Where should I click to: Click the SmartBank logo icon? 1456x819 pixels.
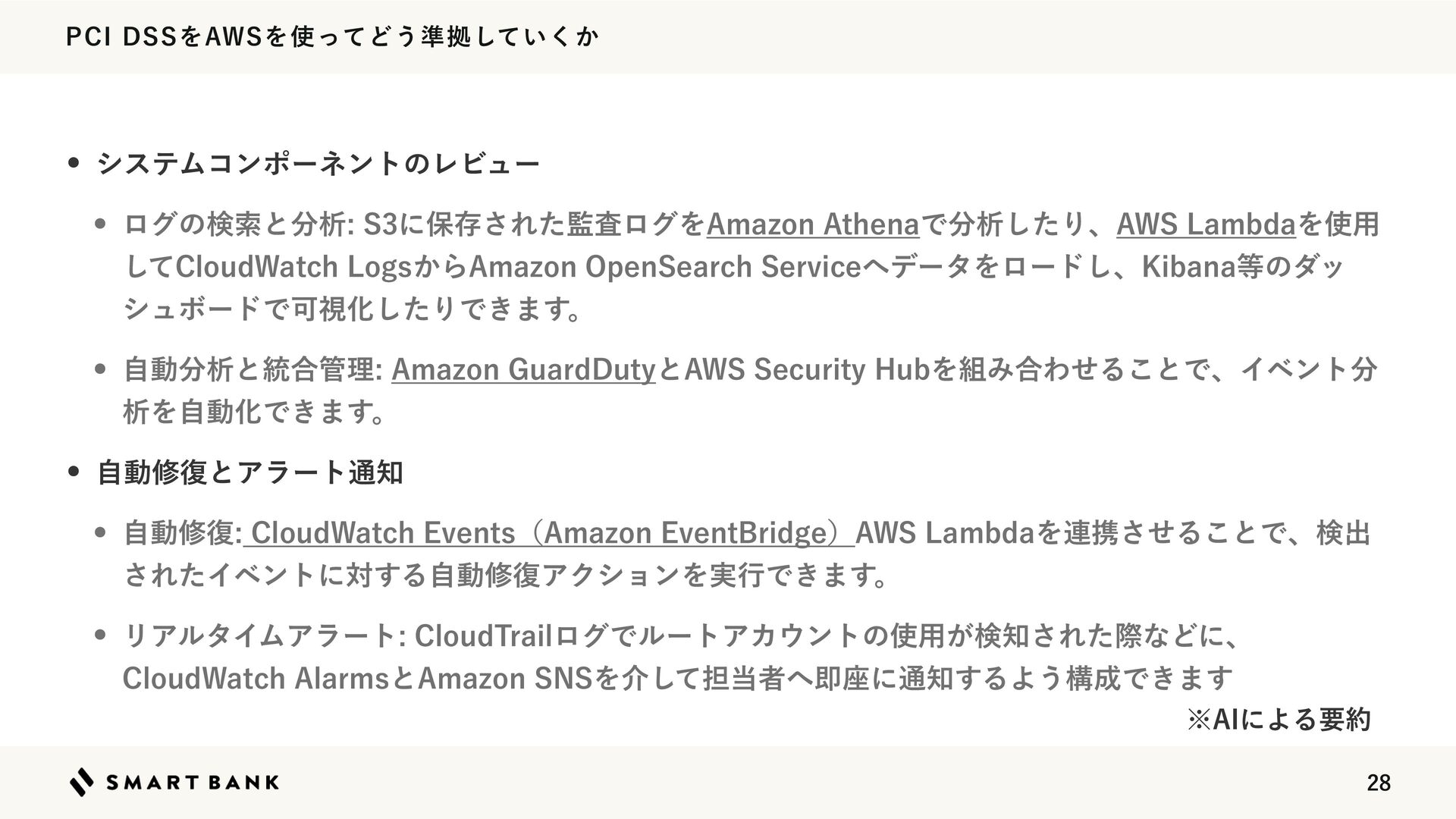coord(82,782)
